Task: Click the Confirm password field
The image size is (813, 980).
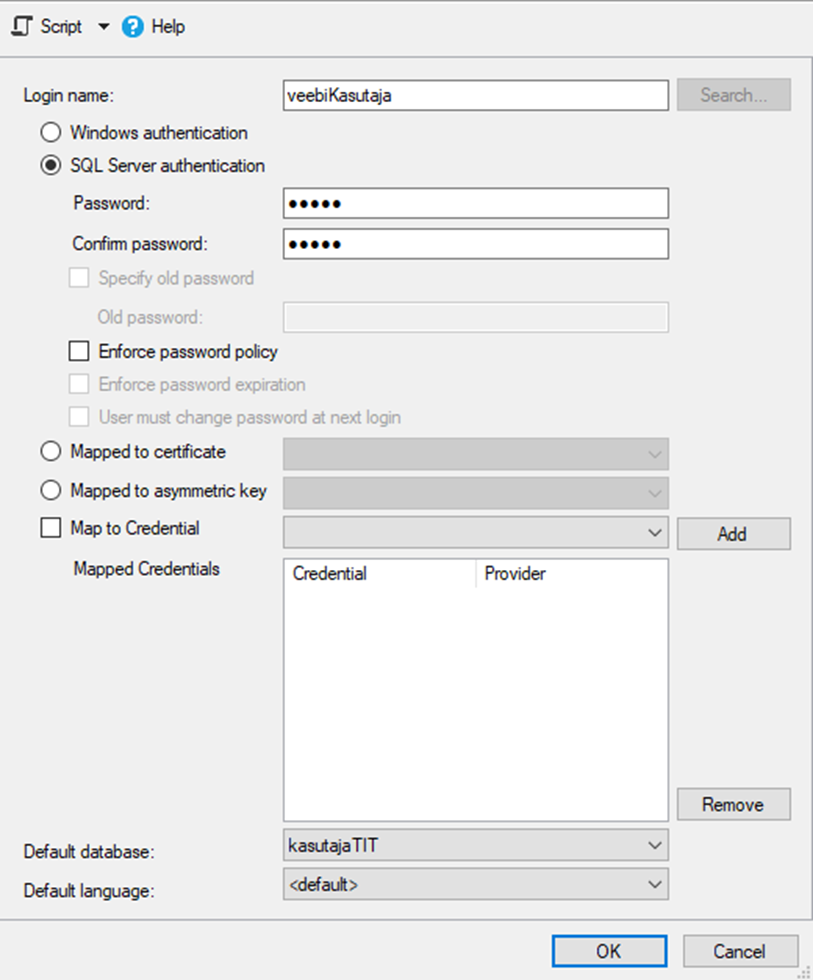Action: pos(475,244)
